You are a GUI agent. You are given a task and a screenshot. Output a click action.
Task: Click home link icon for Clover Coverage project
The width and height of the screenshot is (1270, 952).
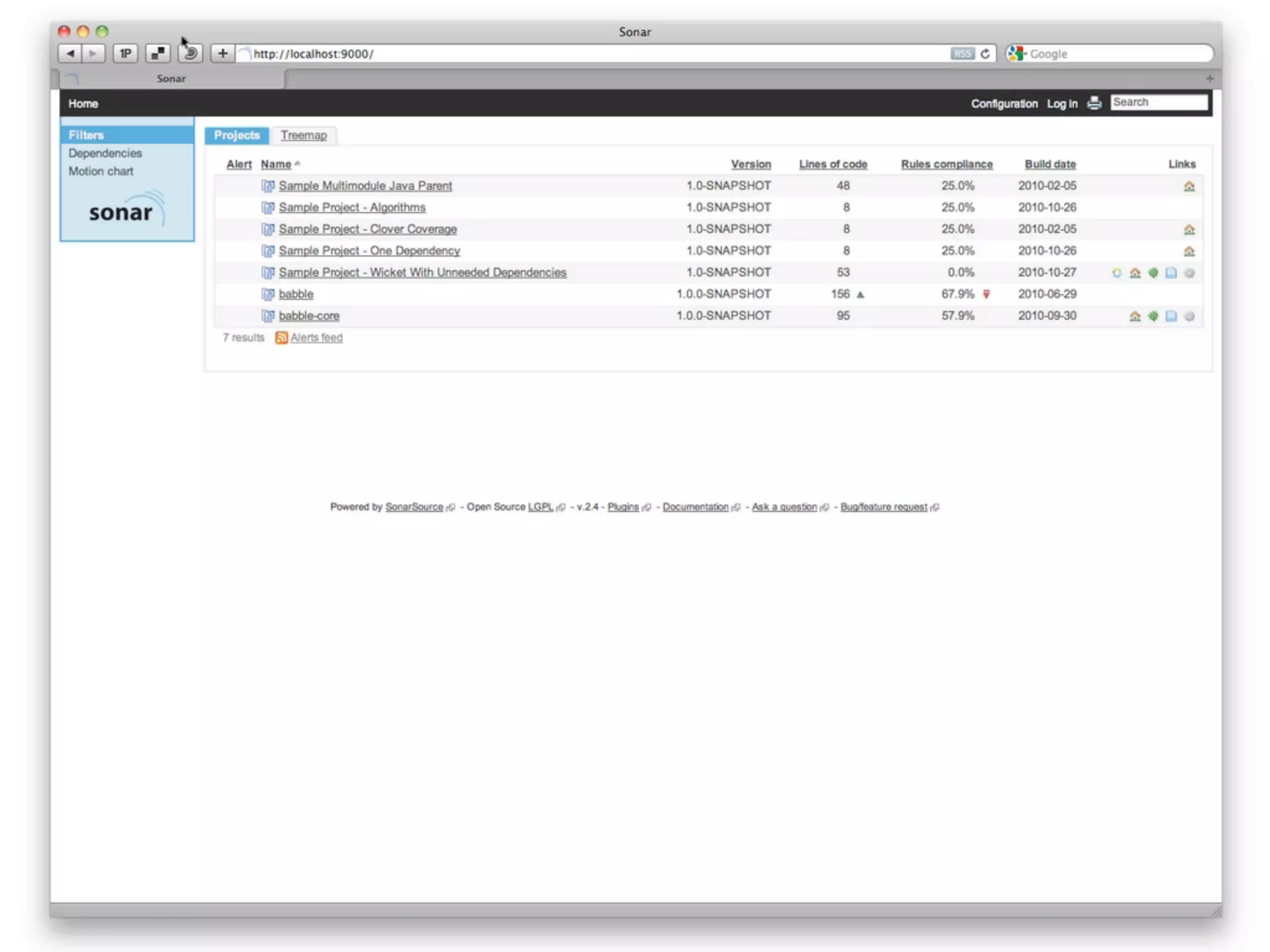click(1189, 229)
